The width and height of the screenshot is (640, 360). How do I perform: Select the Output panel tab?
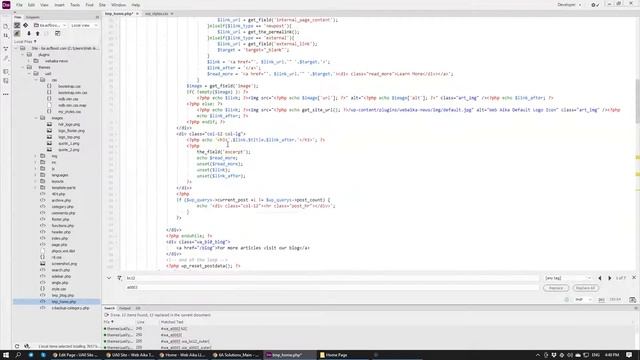tap(124, 308)
